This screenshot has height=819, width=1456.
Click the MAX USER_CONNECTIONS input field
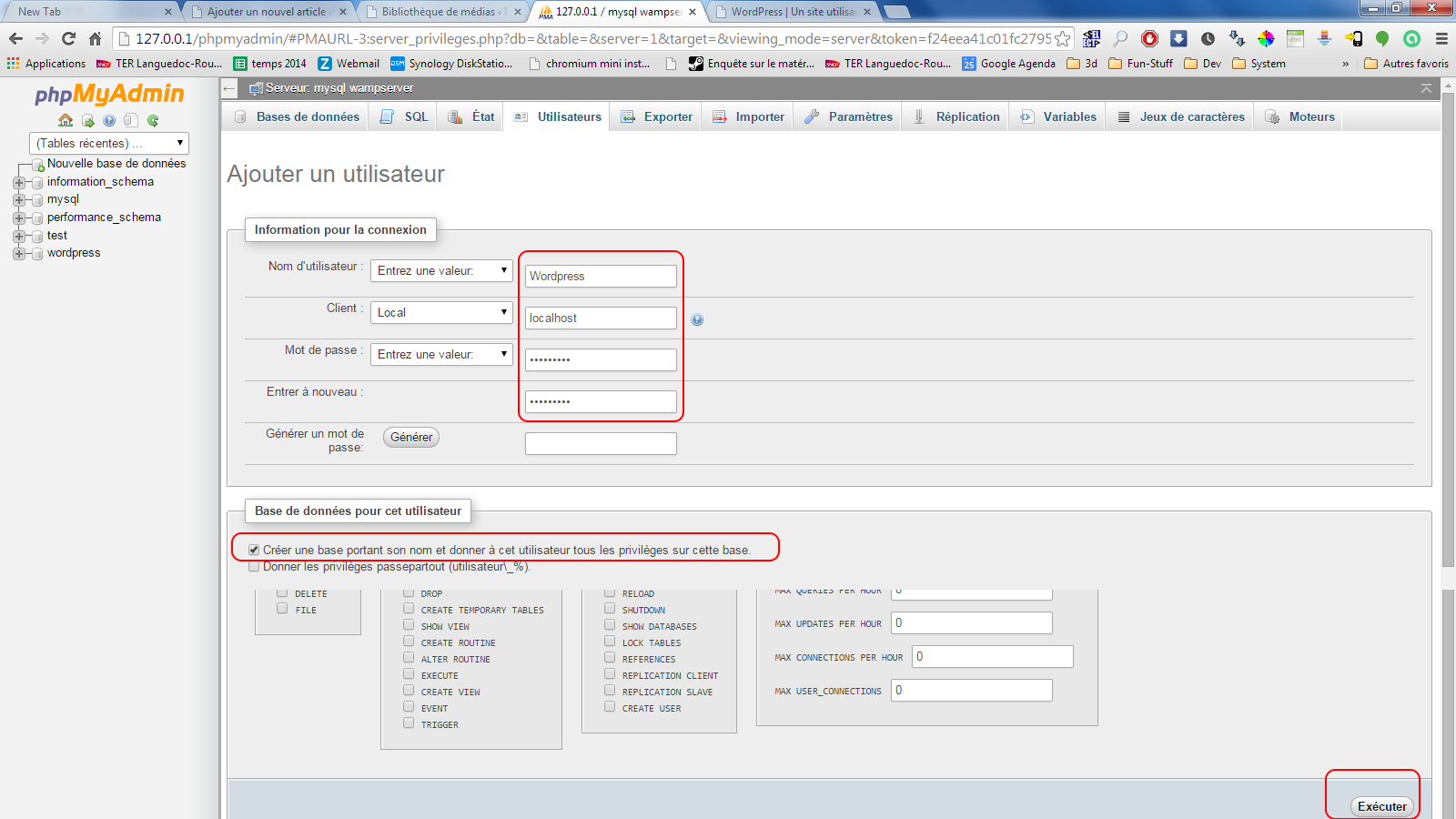click(x=972, y=690)
